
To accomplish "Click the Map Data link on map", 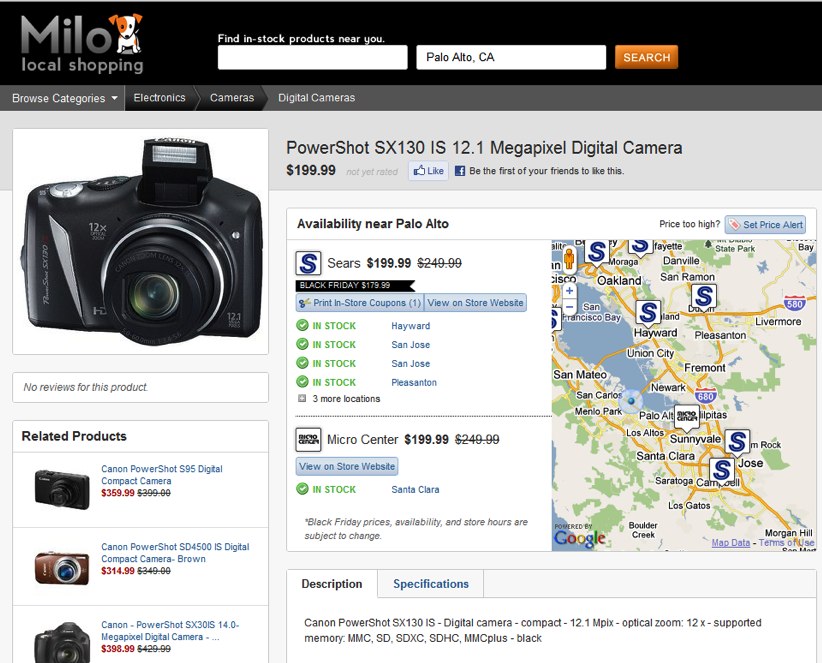I will coord(730,543).
